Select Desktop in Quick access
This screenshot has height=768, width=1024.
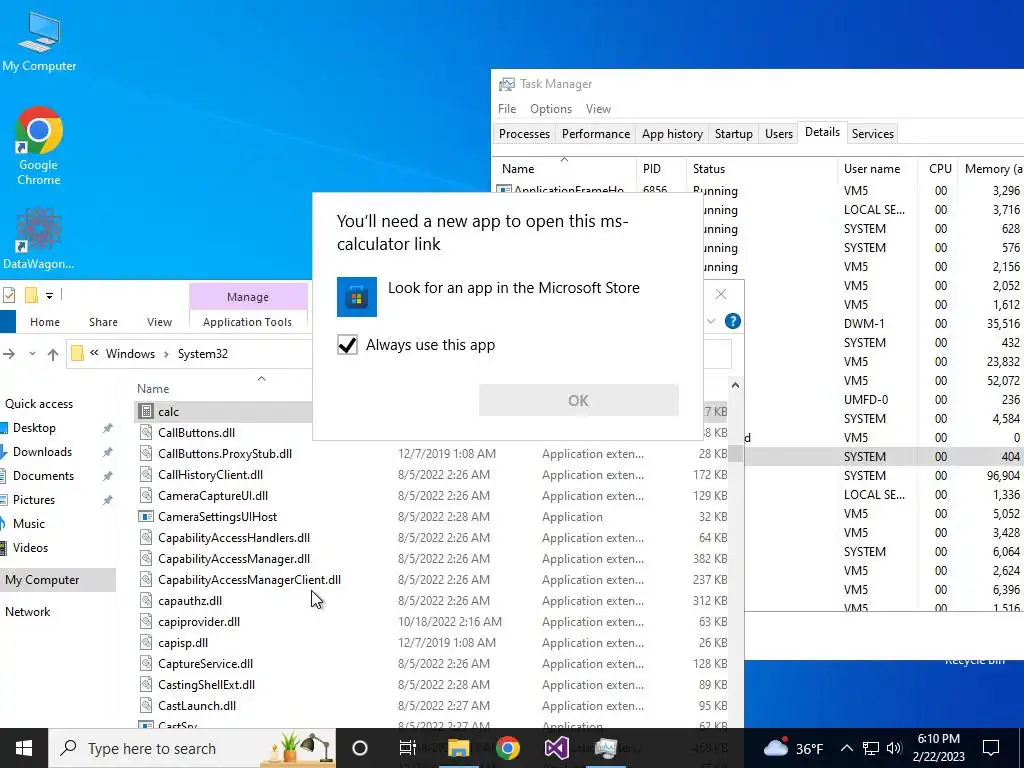(x=34, y=428)
